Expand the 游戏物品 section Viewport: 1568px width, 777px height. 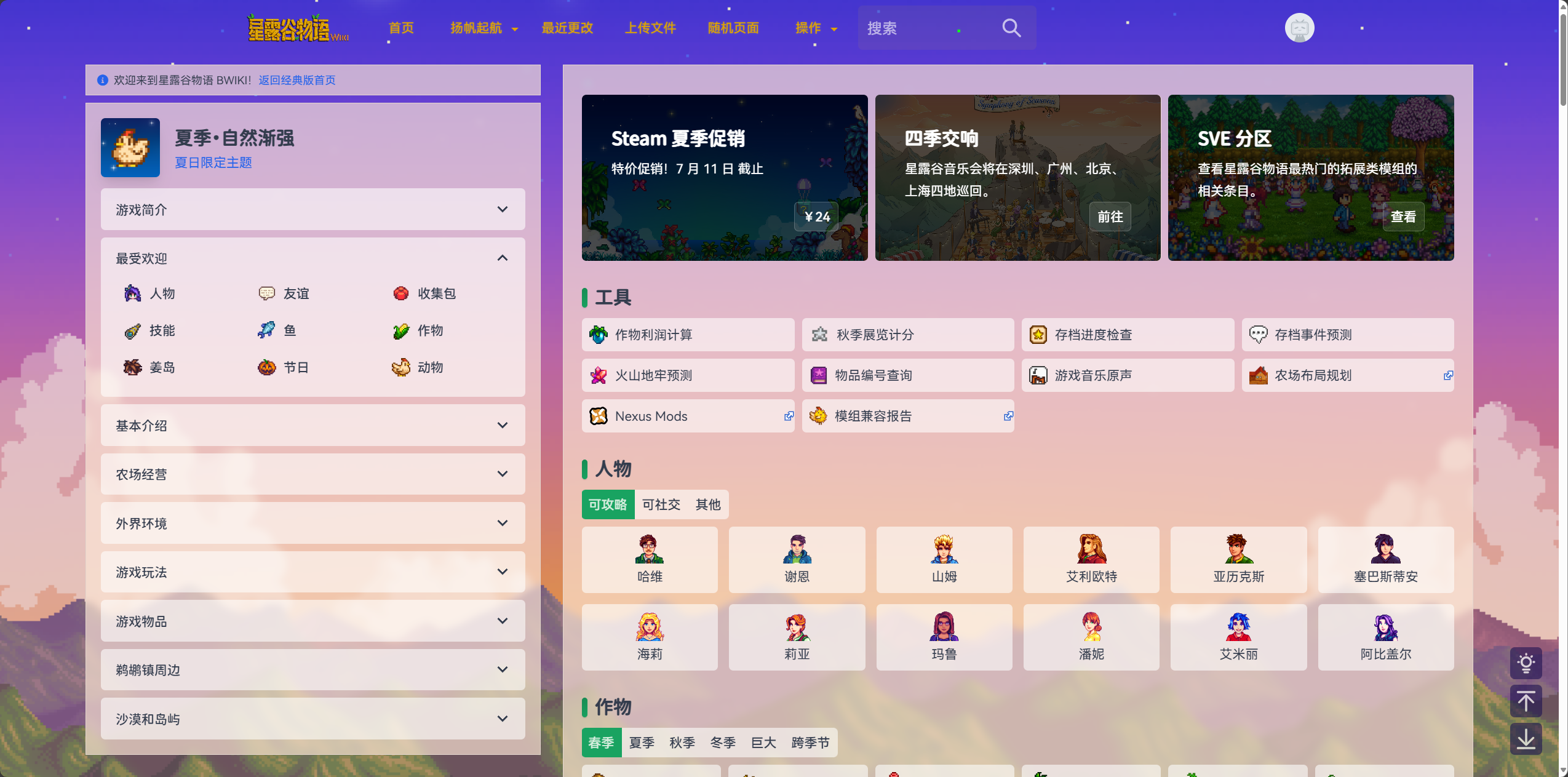pyautogui.click(x=312, y=621)
